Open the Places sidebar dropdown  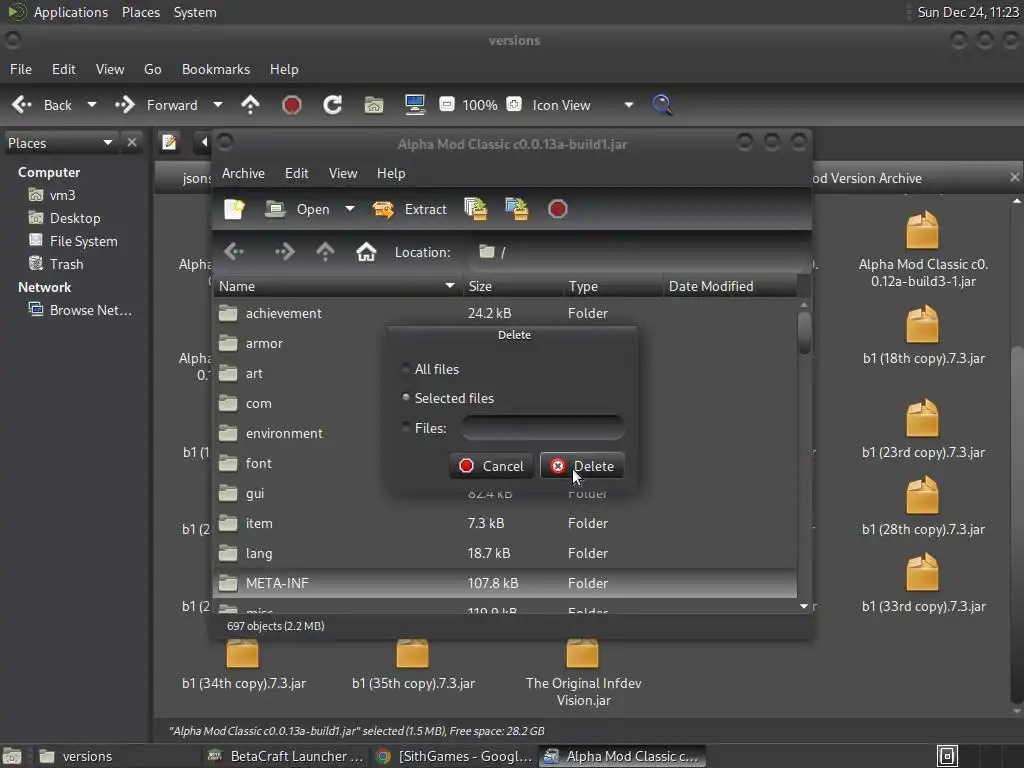click(x=108, y=142)
